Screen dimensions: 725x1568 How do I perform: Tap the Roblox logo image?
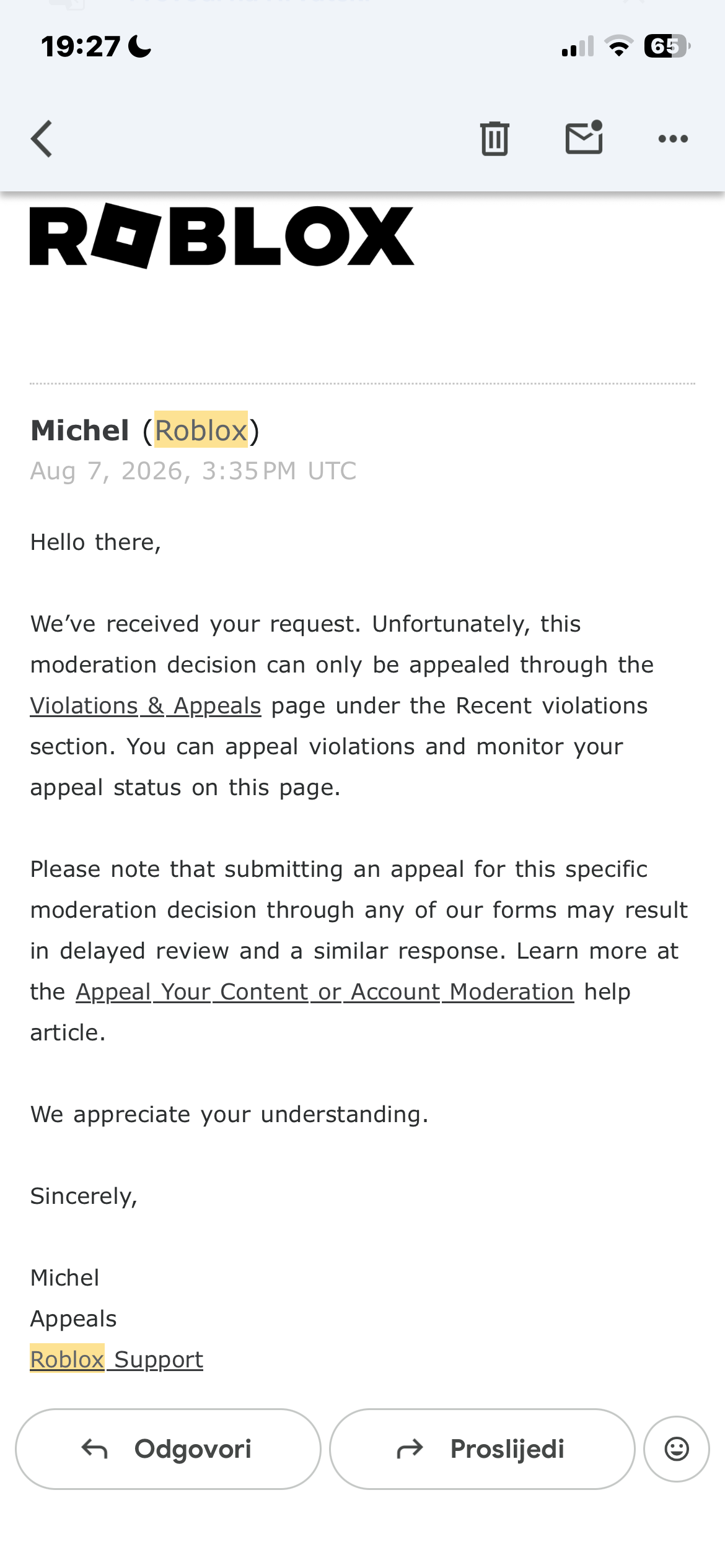(222, 236)
